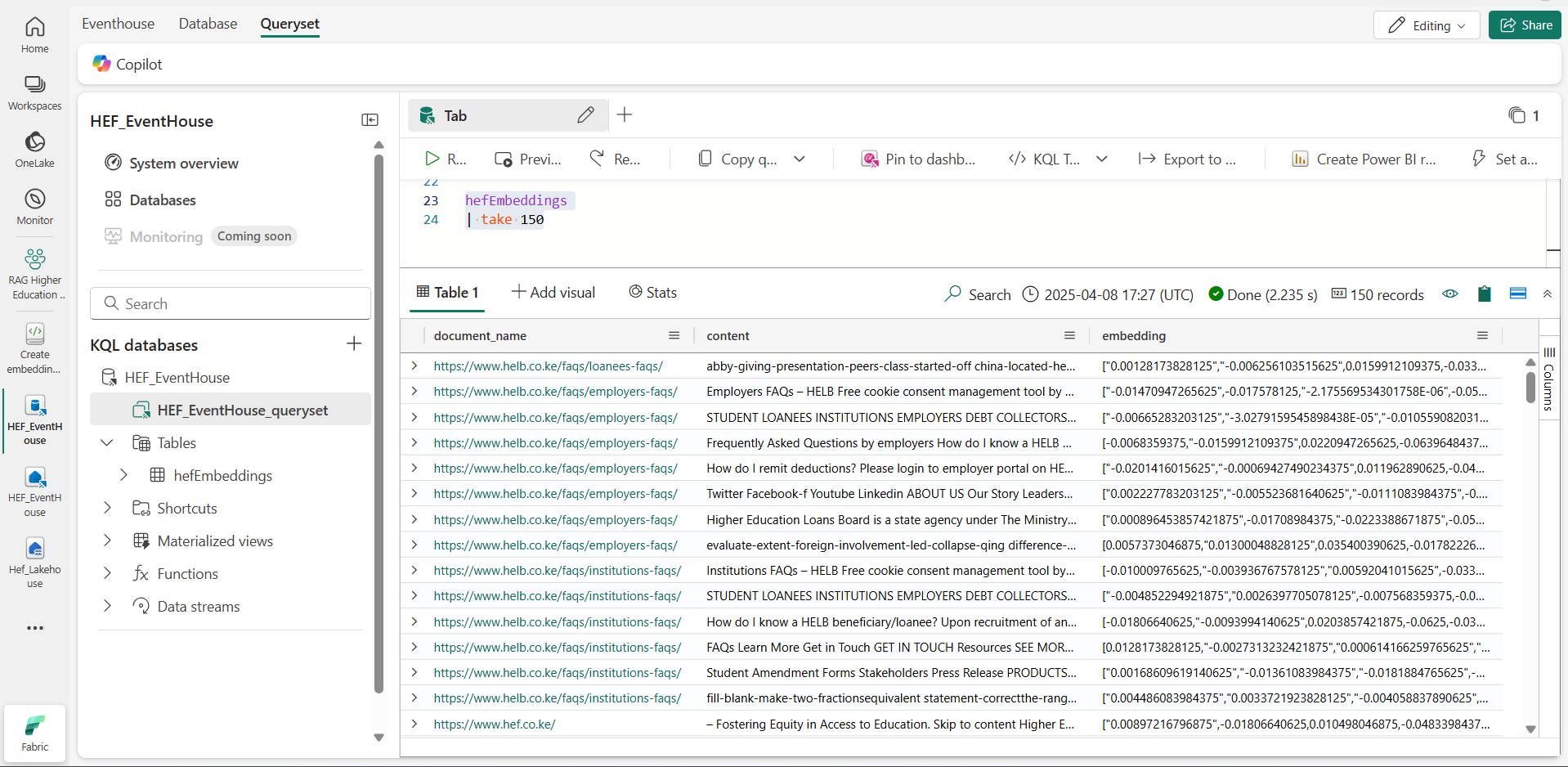Open Monitor from the left rail
This screenshot has height=767, width=1568.
coord(34,208)
